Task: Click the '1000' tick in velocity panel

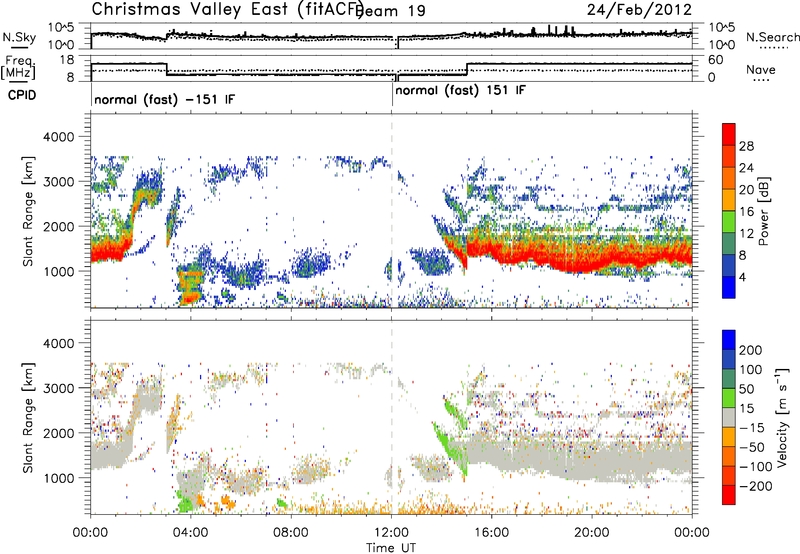Action: coord(61,478)
